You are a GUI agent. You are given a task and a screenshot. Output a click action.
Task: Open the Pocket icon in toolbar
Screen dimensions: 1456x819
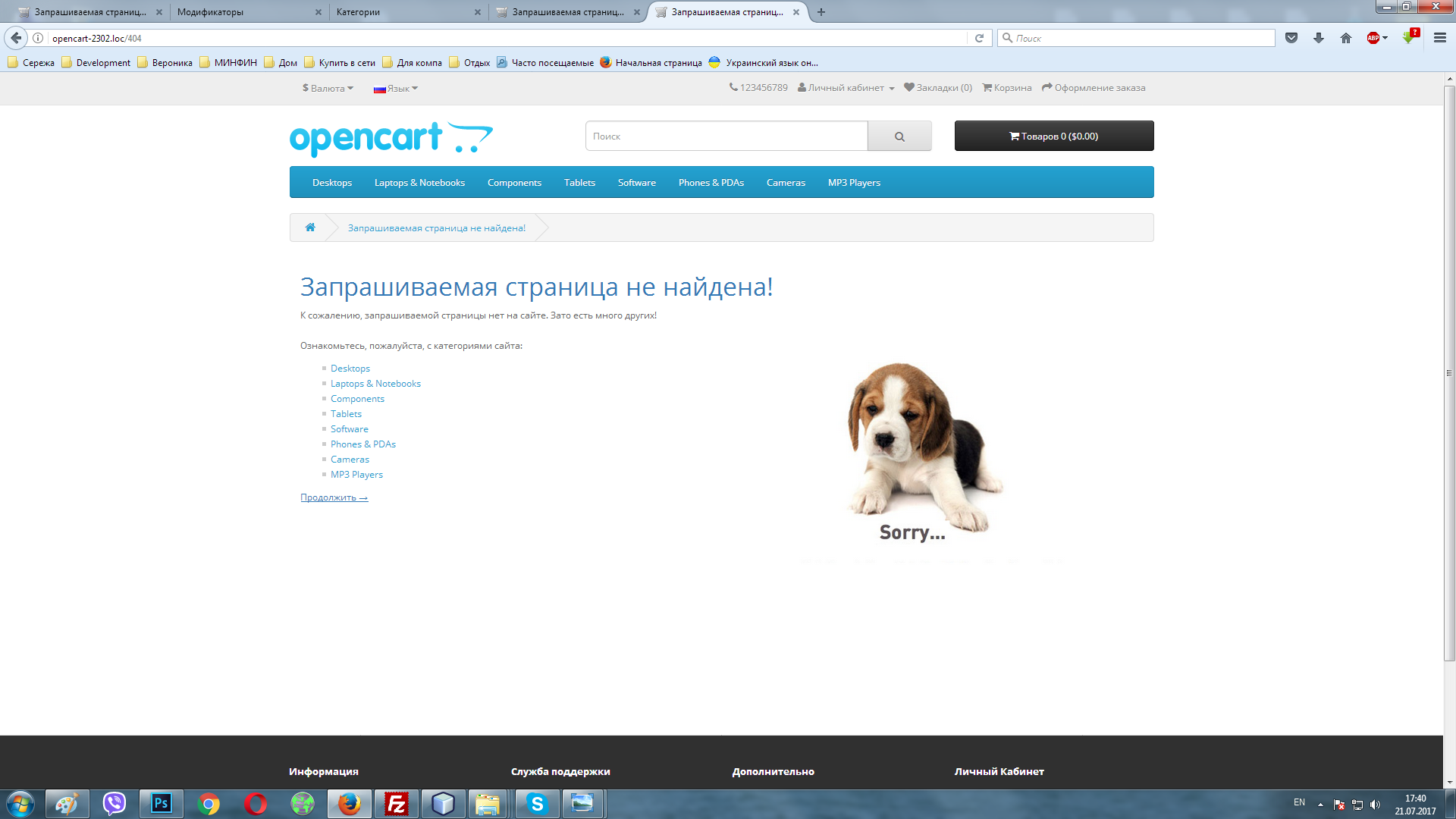(1291, 38)
